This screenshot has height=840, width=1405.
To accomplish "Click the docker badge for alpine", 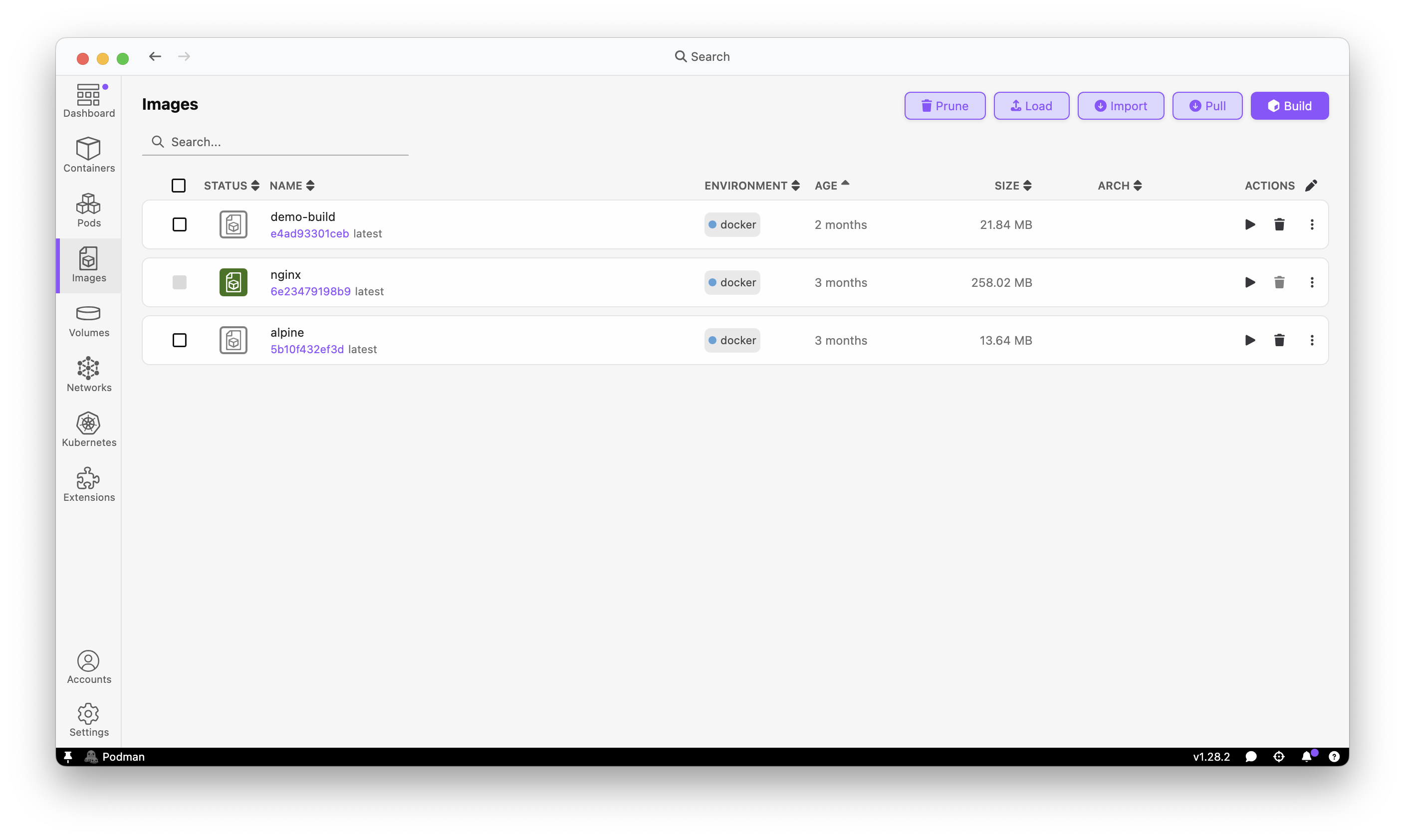I will click(732, 340).
